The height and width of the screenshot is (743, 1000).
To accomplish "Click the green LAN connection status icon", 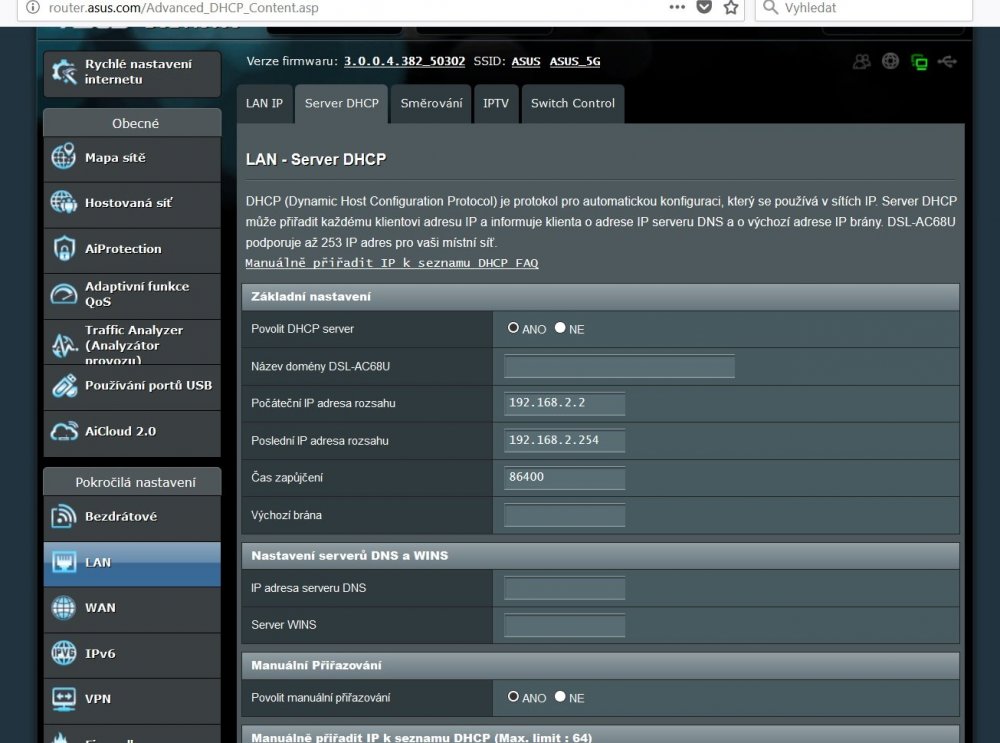I will pos(919,62).
